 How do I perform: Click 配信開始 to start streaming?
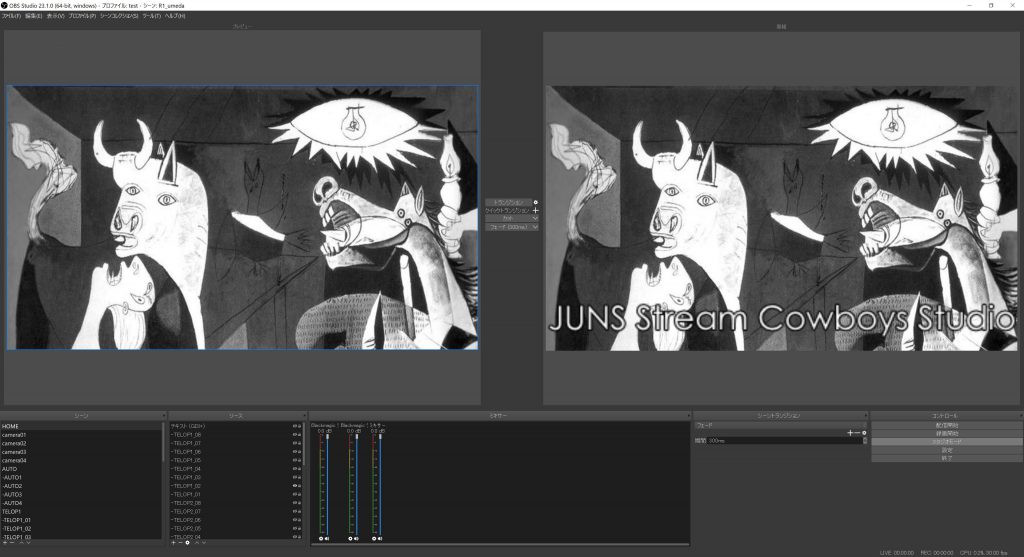(947, 425)
